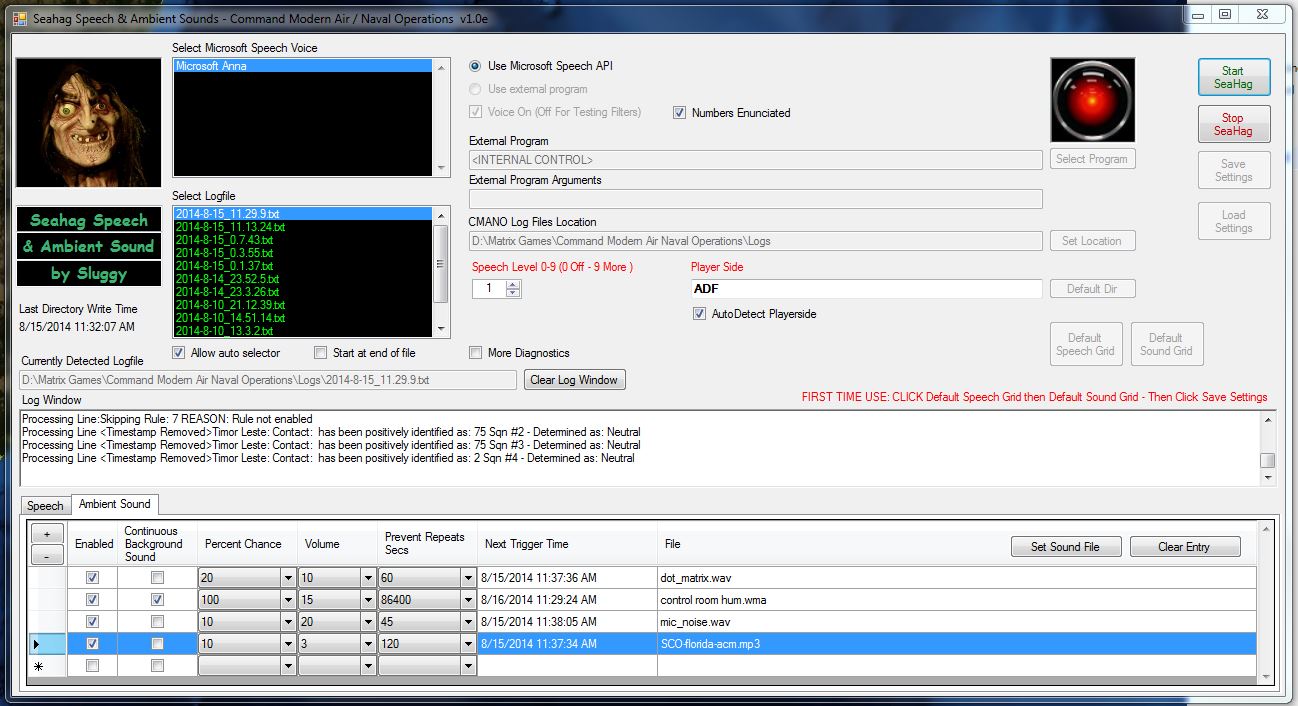Select logfile 2014-8-14_23.52.5.txt
1298x706 pixels.
point(303,279)
